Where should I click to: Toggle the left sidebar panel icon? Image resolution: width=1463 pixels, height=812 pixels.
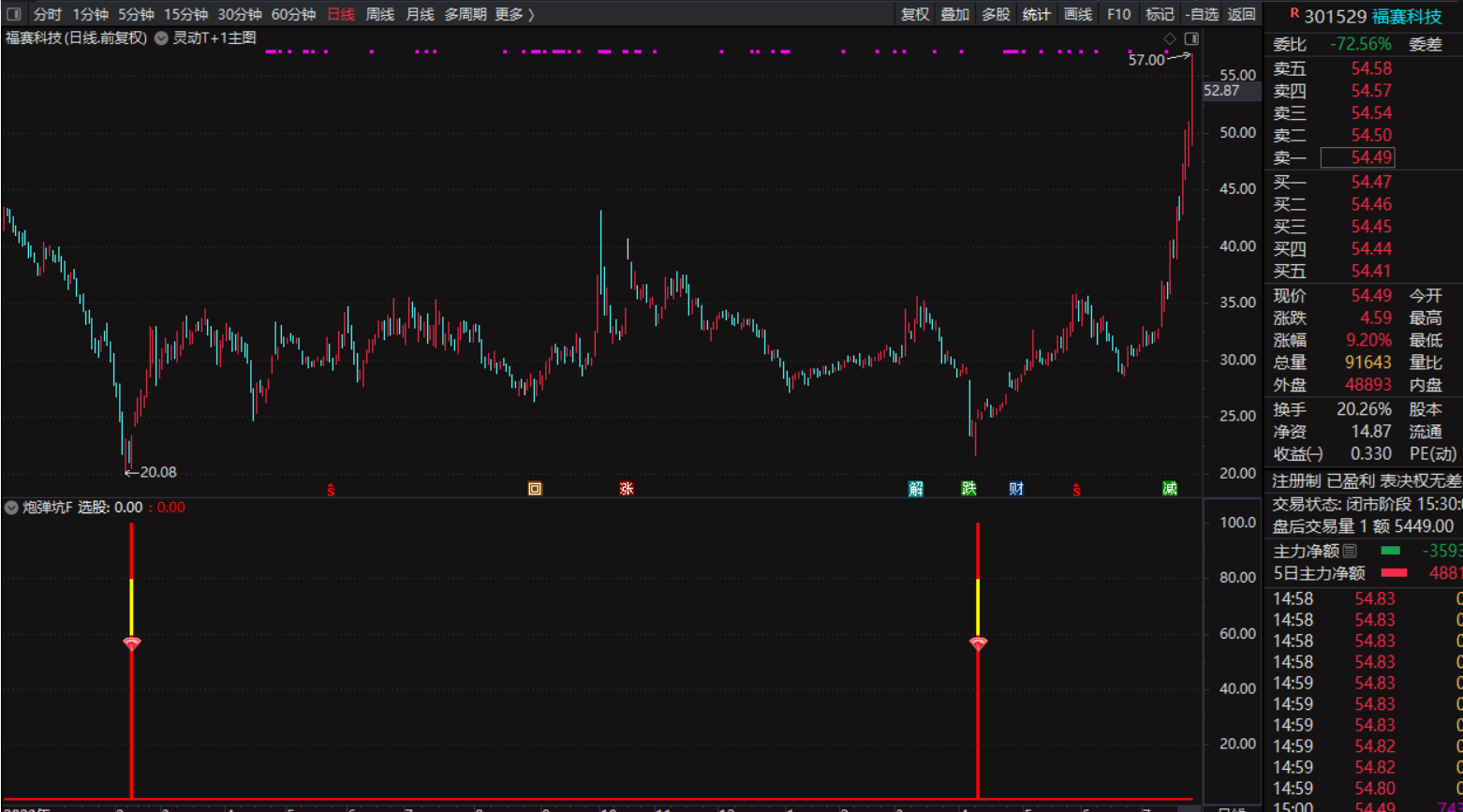pos(14,14)
